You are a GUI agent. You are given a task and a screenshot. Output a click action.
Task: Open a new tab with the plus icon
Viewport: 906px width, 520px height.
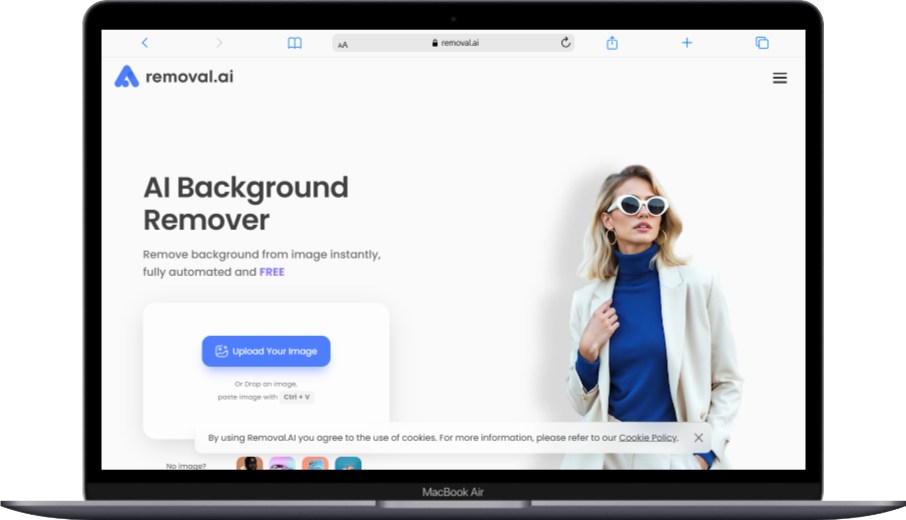point(687,43)
